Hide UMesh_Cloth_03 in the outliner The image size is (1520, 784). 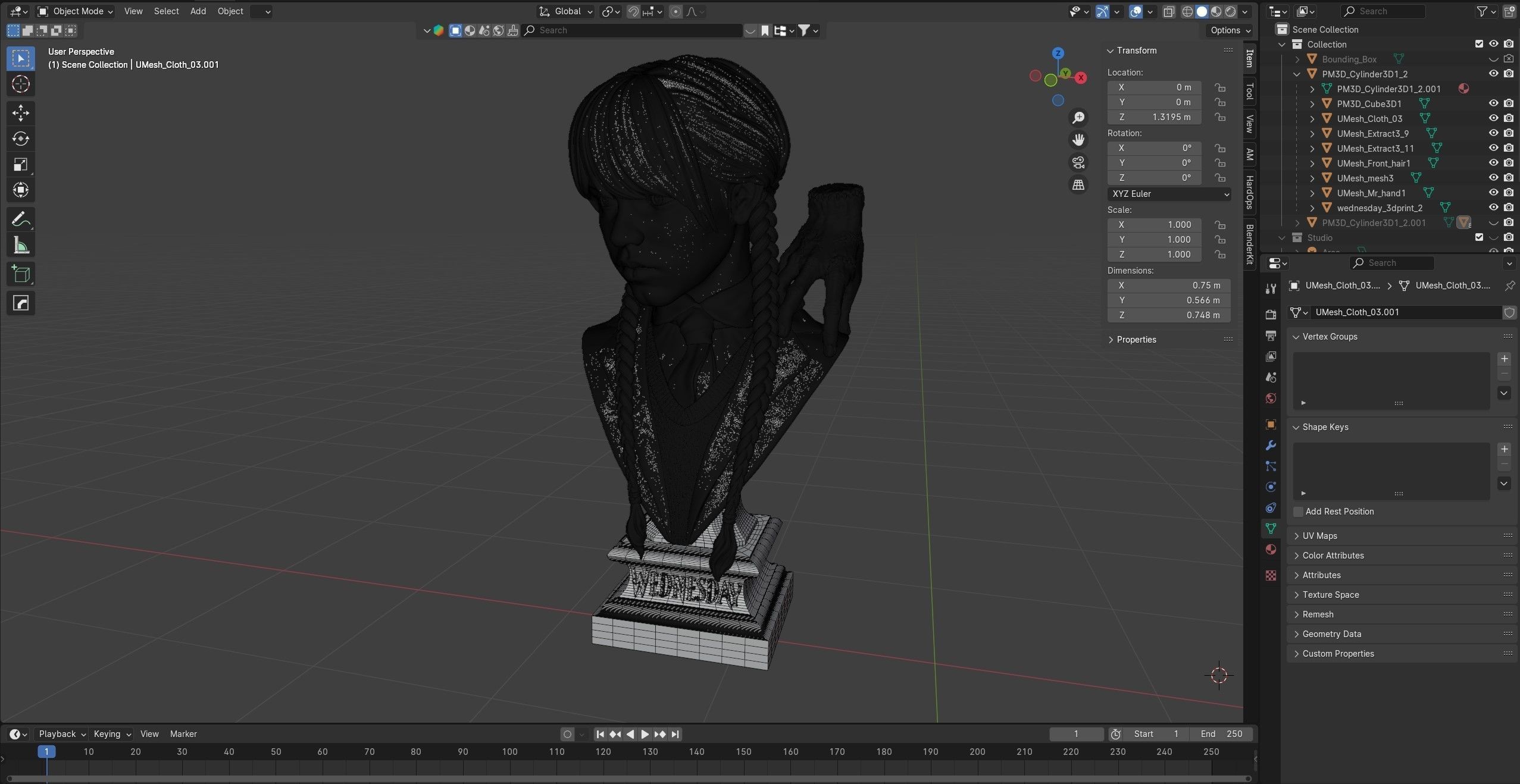1493,118
